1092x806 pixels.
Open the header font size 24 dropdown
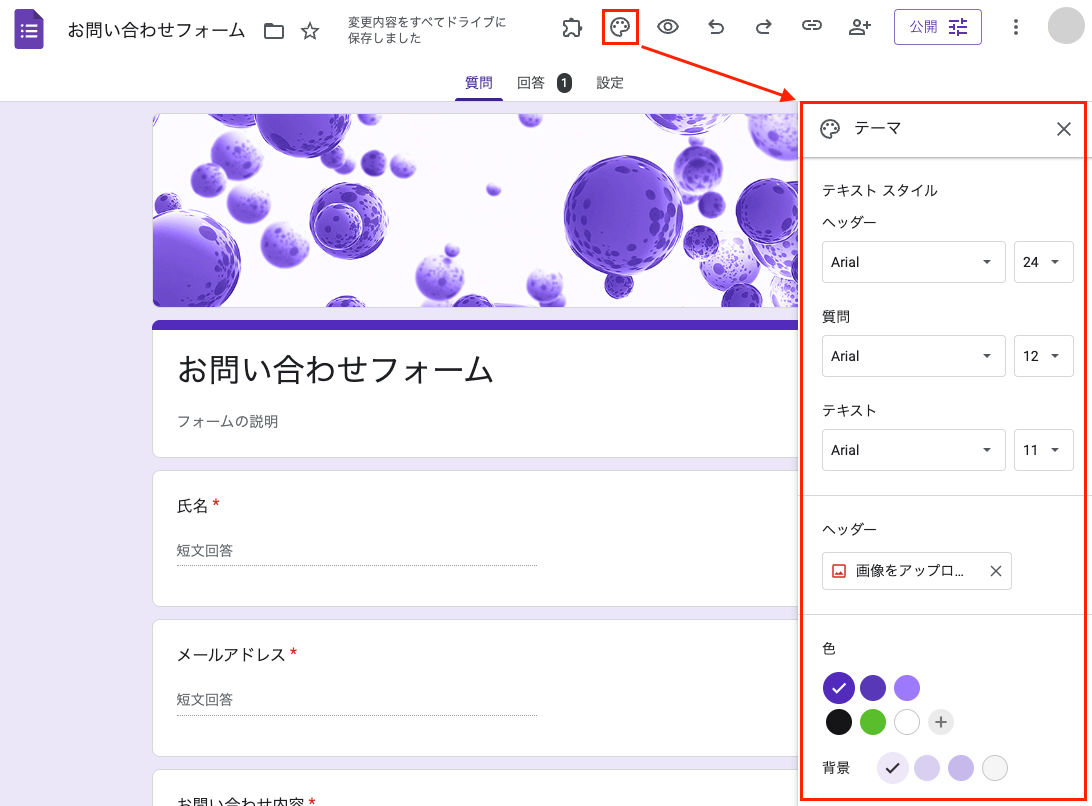tap(1043, 262)
